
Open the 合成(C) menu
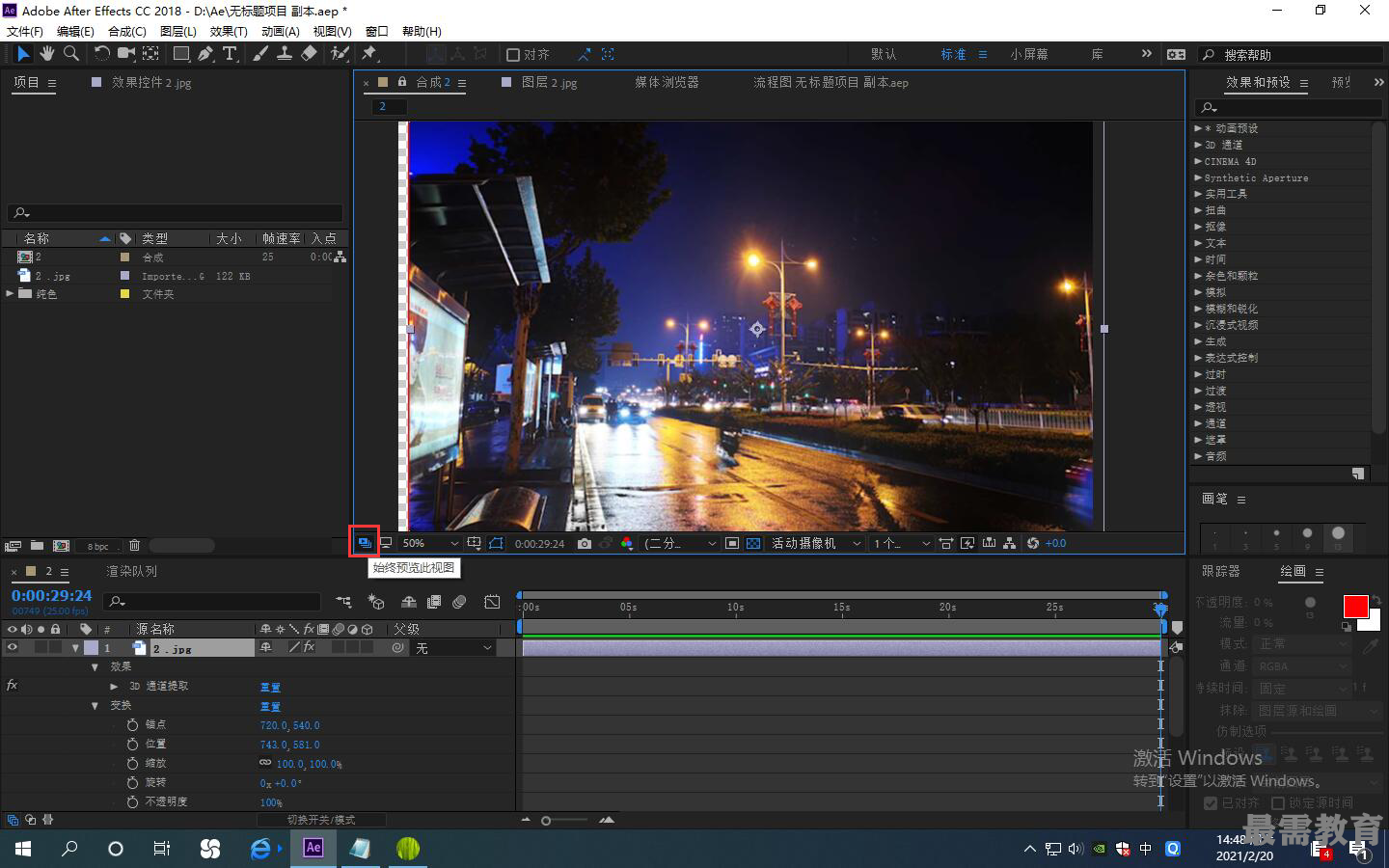pyautogui.click(x=126, y=31)
